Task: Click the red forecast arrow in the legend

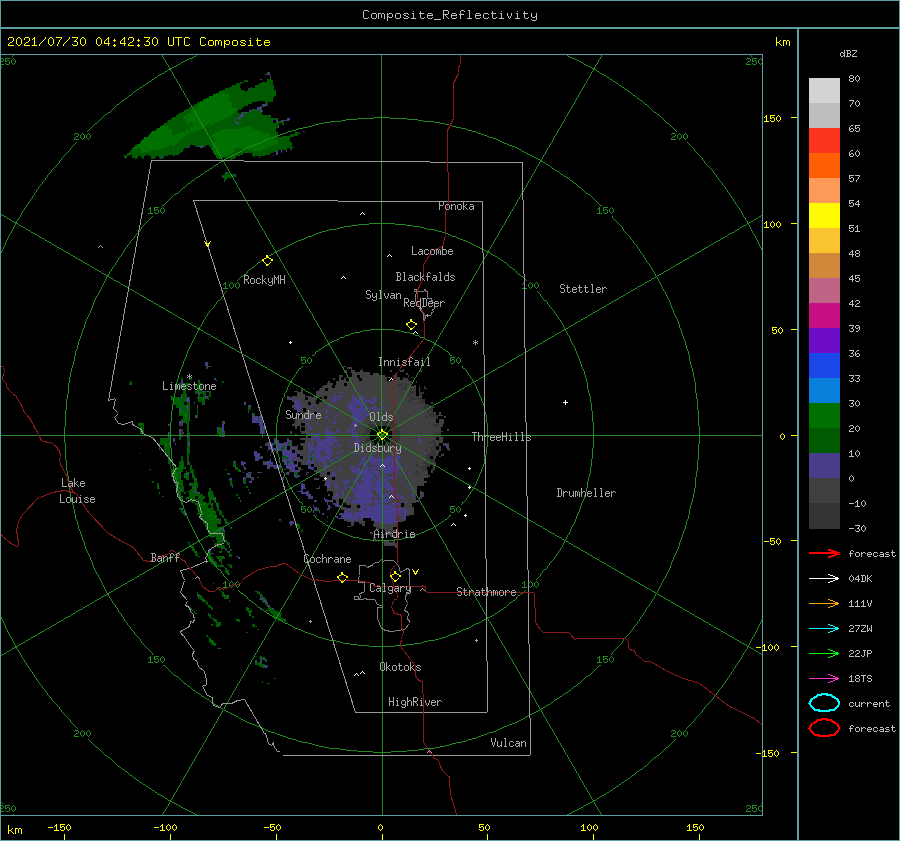Action: [824, 553]
